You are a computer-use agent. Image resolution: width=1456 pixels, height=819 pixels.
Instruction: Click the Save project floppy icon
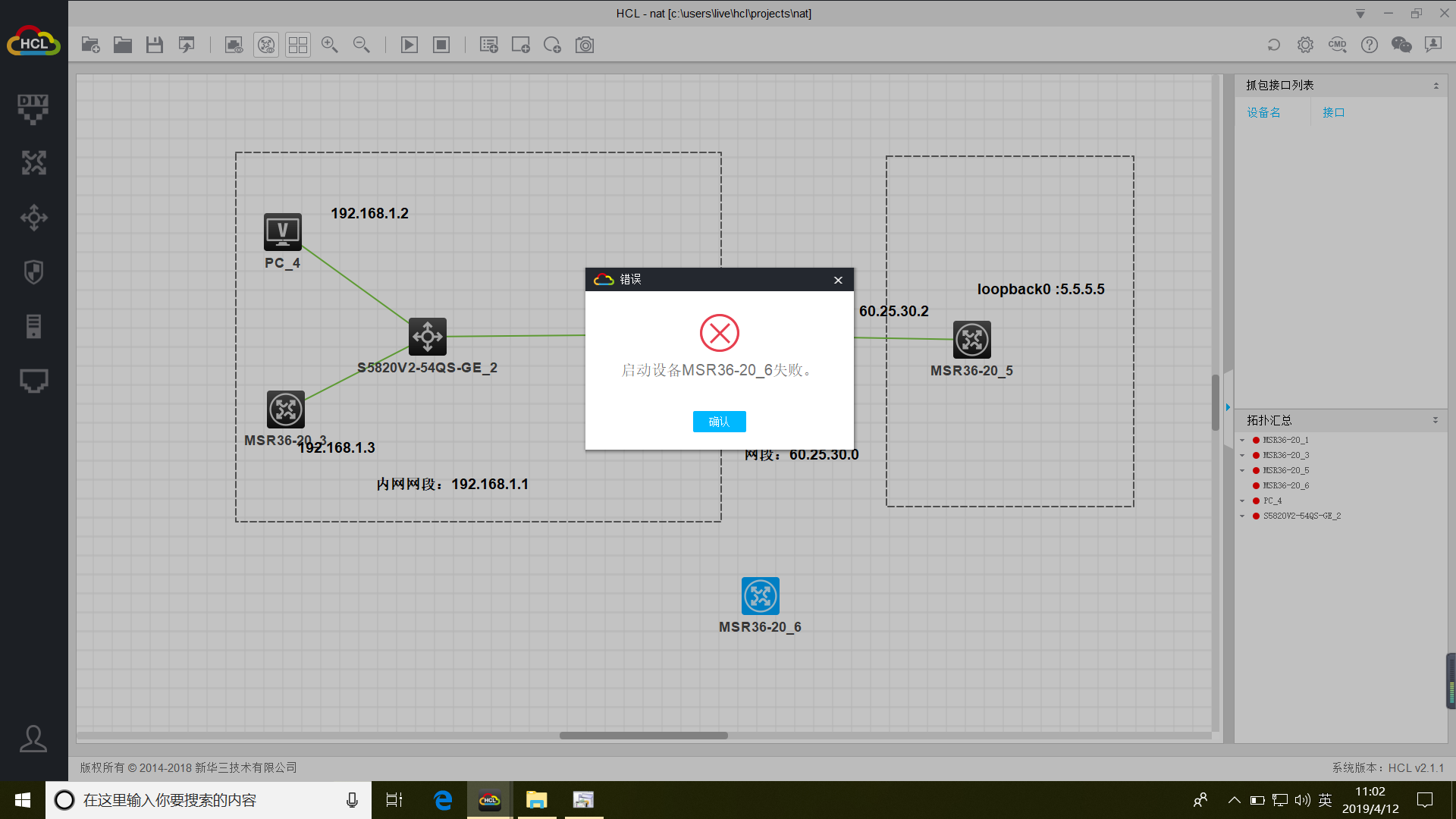(155, 45)
